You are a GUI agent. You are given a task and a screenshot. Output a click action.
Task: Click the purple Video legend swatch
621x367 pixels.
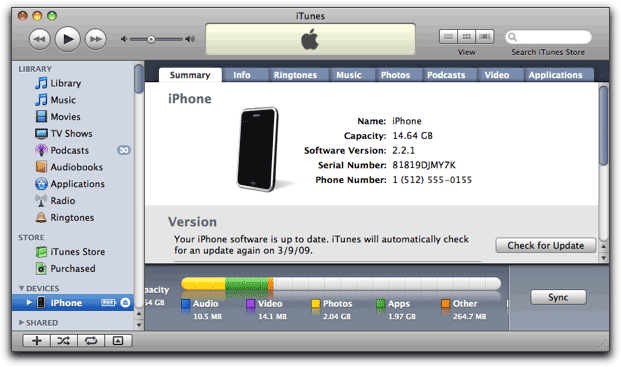point(251,304)
